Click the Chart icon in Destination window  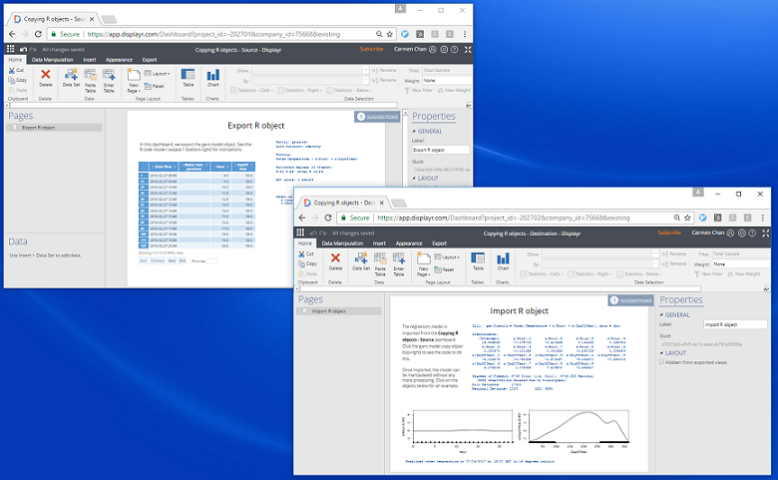coord(503,259)
